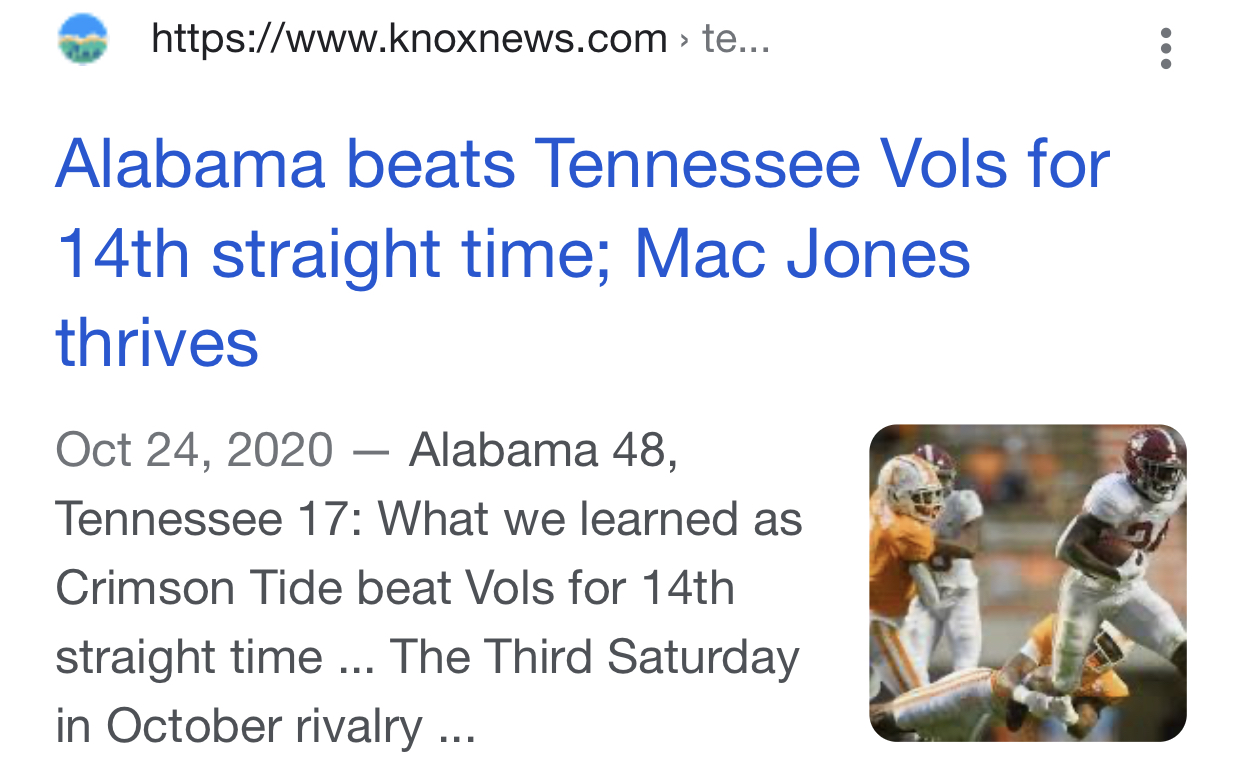Click "in October rivalry ..." snippet text

[x=265, y=726]
